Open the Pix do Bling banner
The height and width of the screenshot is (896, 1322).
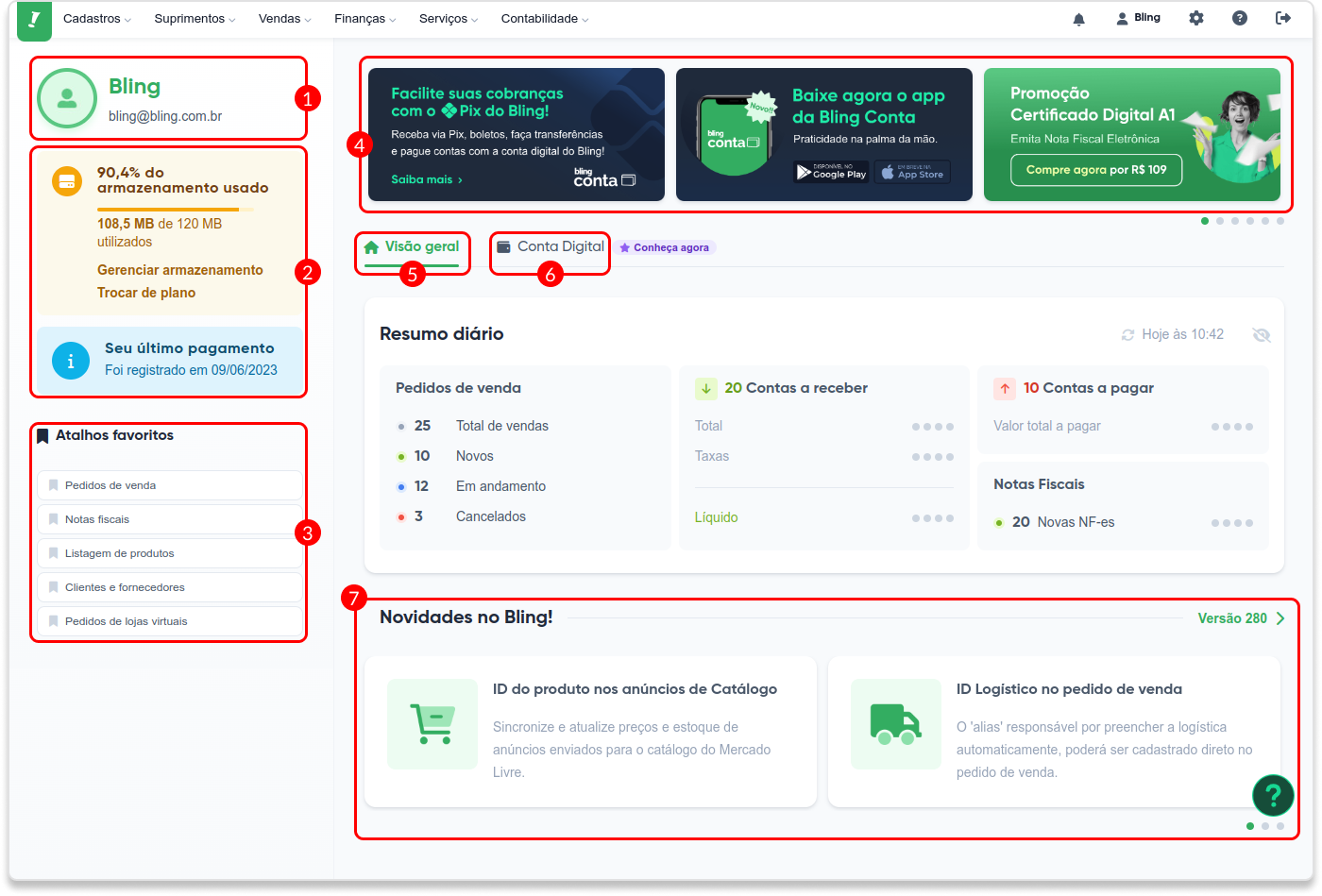(x=517, y=134)
